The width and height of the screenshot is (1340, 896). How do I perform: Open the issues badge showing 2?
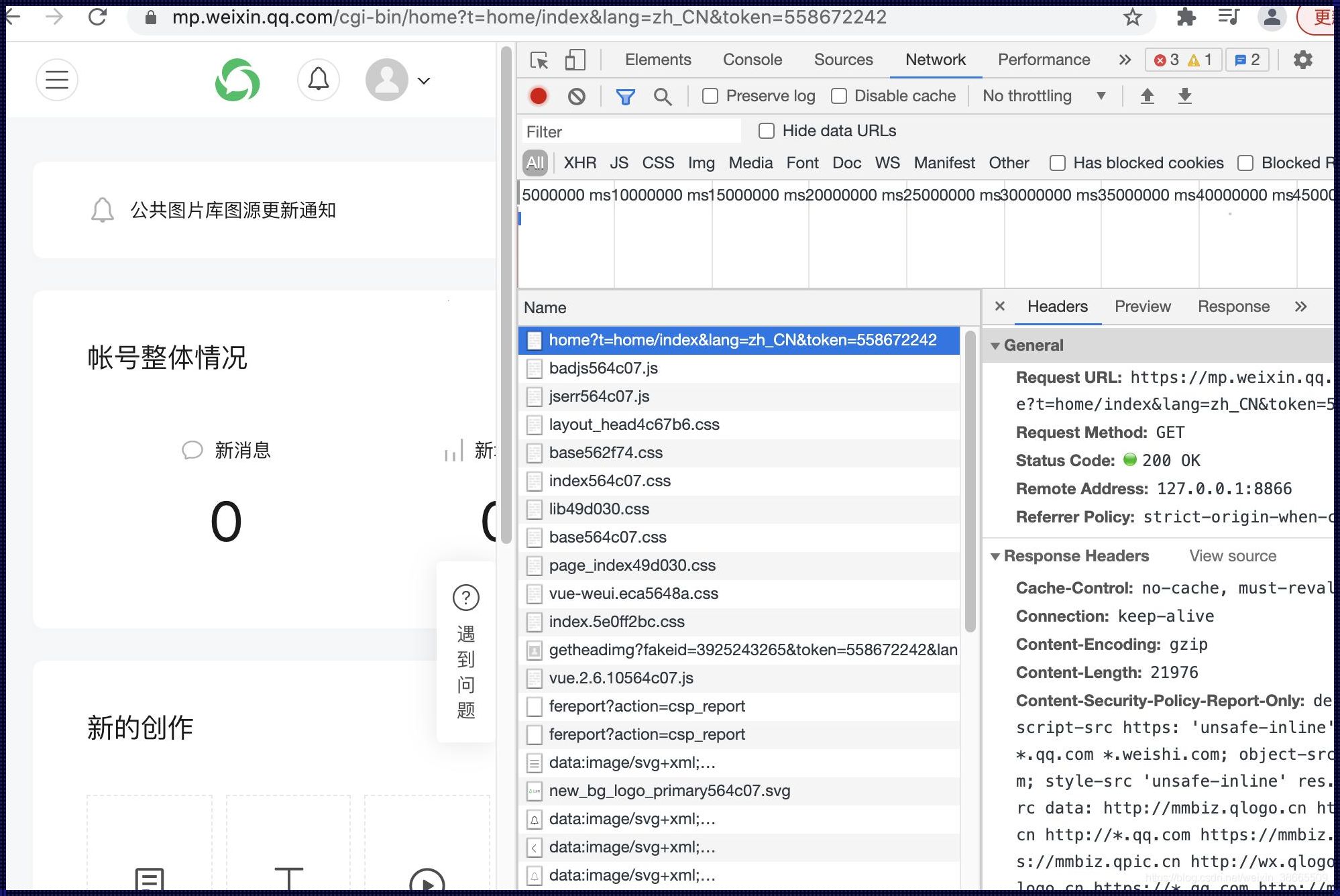coord(1248,60)
